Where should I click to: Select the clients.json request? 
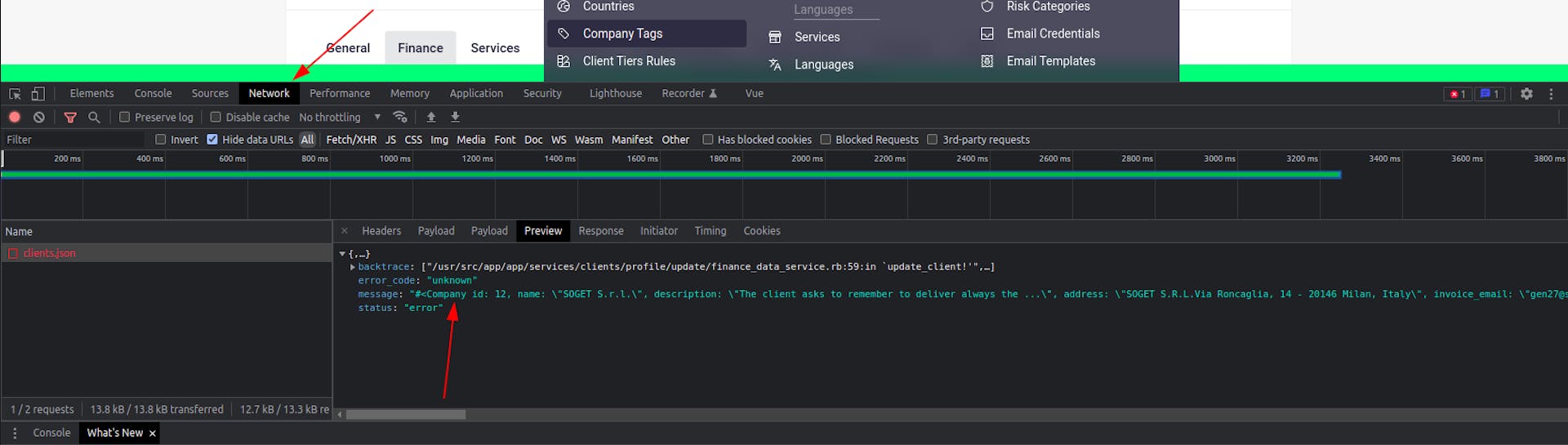[x=49, y=253]
